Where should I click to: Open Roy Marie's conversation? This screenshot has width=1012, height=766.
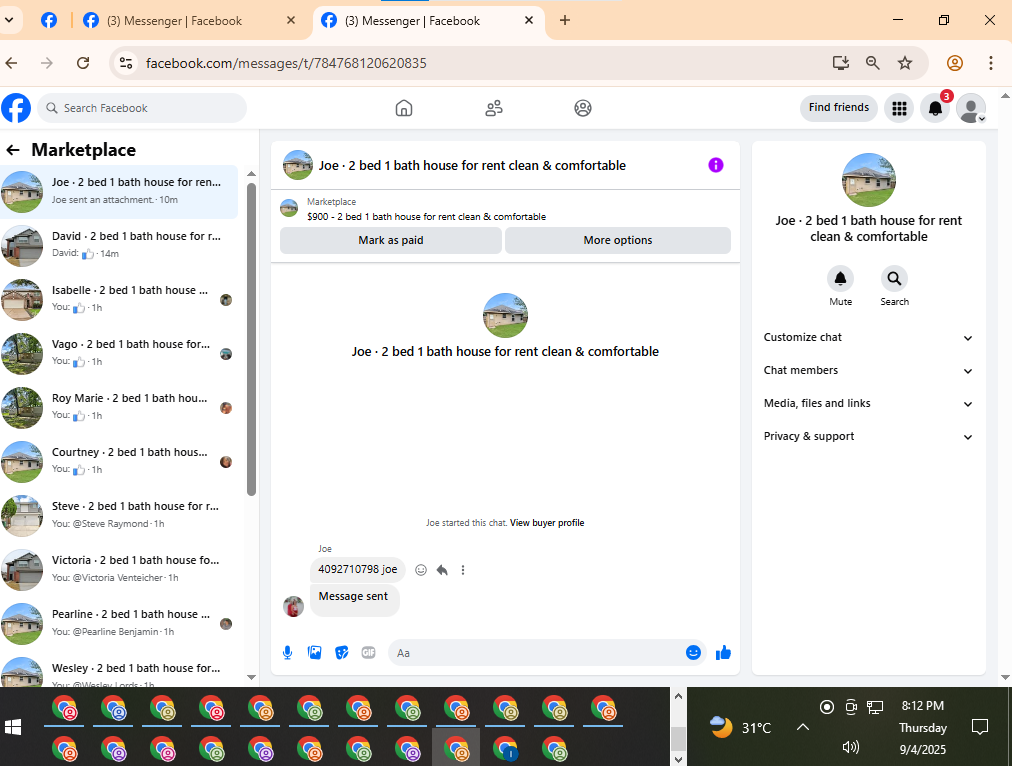(119, 407)
